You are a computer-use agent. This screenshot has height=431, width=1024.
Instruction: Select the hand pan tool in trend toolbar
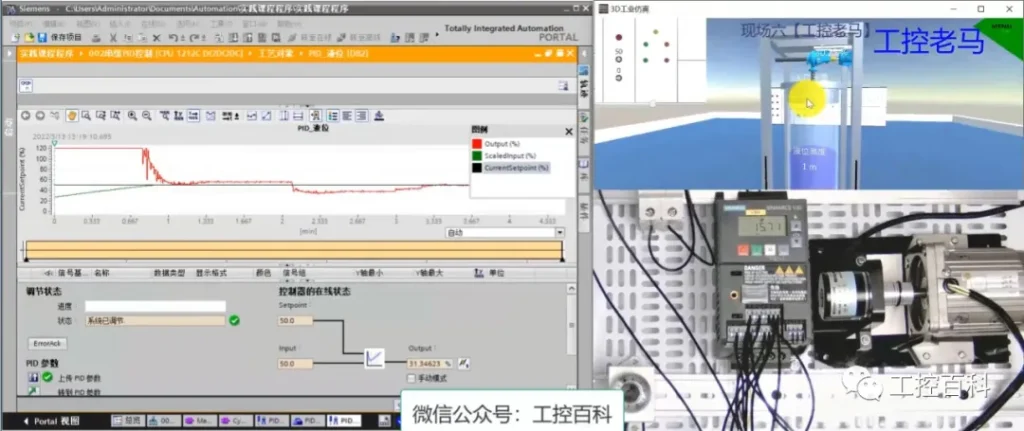73,115
